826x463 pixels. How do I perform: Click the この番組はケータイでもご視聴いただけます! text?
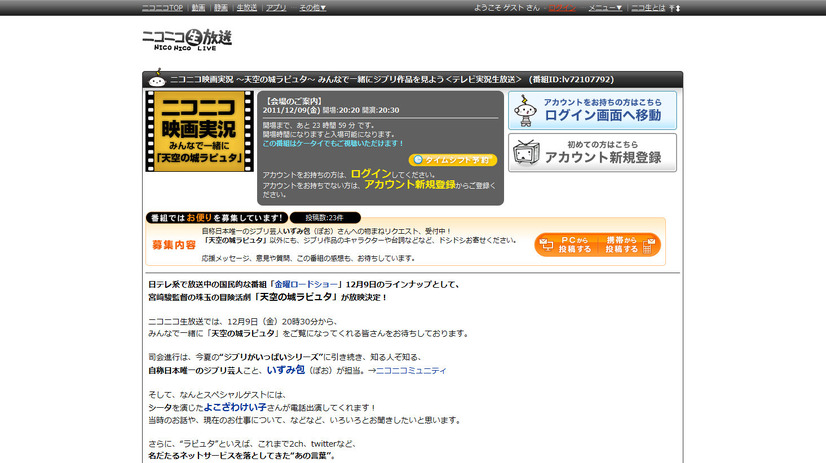pos(333,143)
